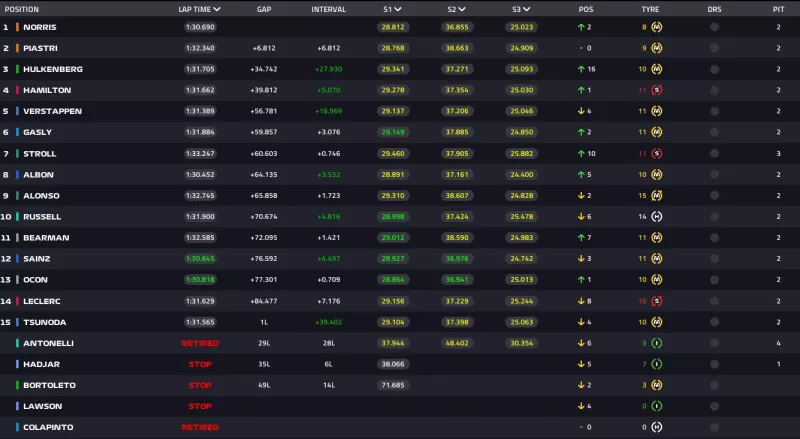Click Hadjar's intermediate tyre icon

coord(657,364)
